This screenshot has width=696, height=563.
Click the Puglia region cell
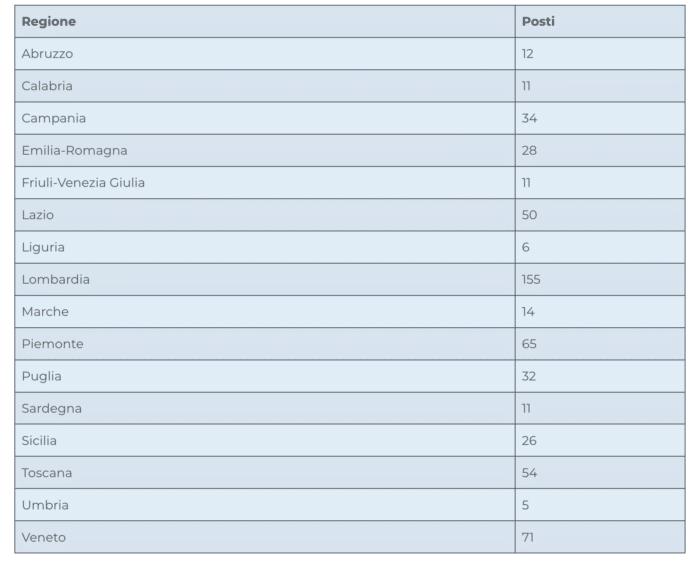click(x=41, y=376)
